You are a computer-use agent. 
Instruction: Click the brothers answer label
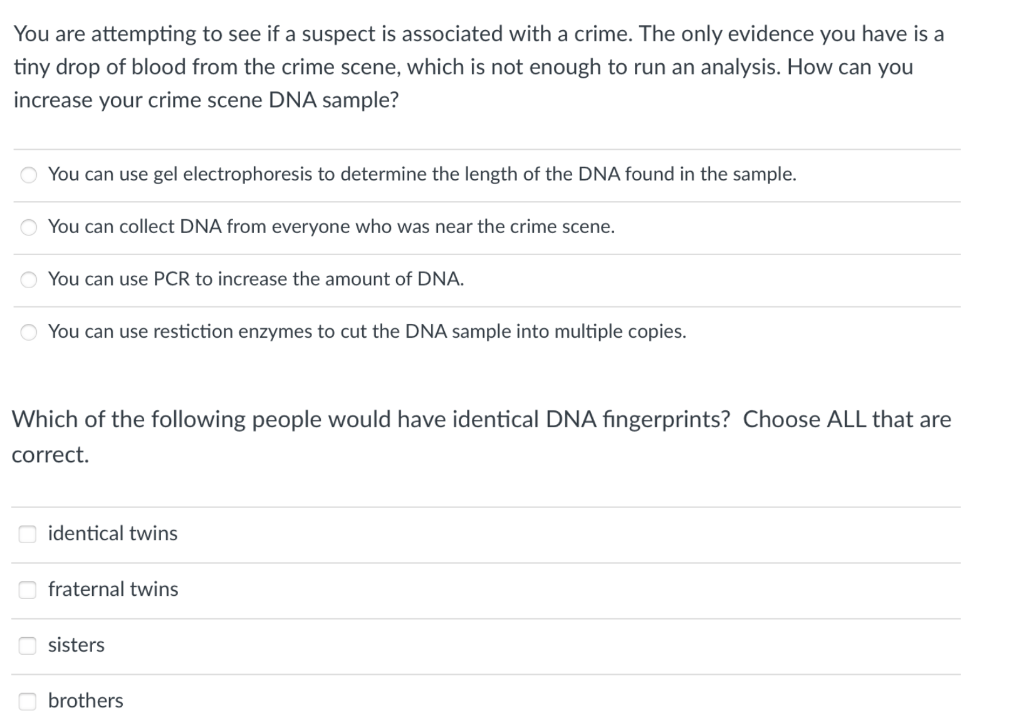pyautogui.click(x=84, y=701)
